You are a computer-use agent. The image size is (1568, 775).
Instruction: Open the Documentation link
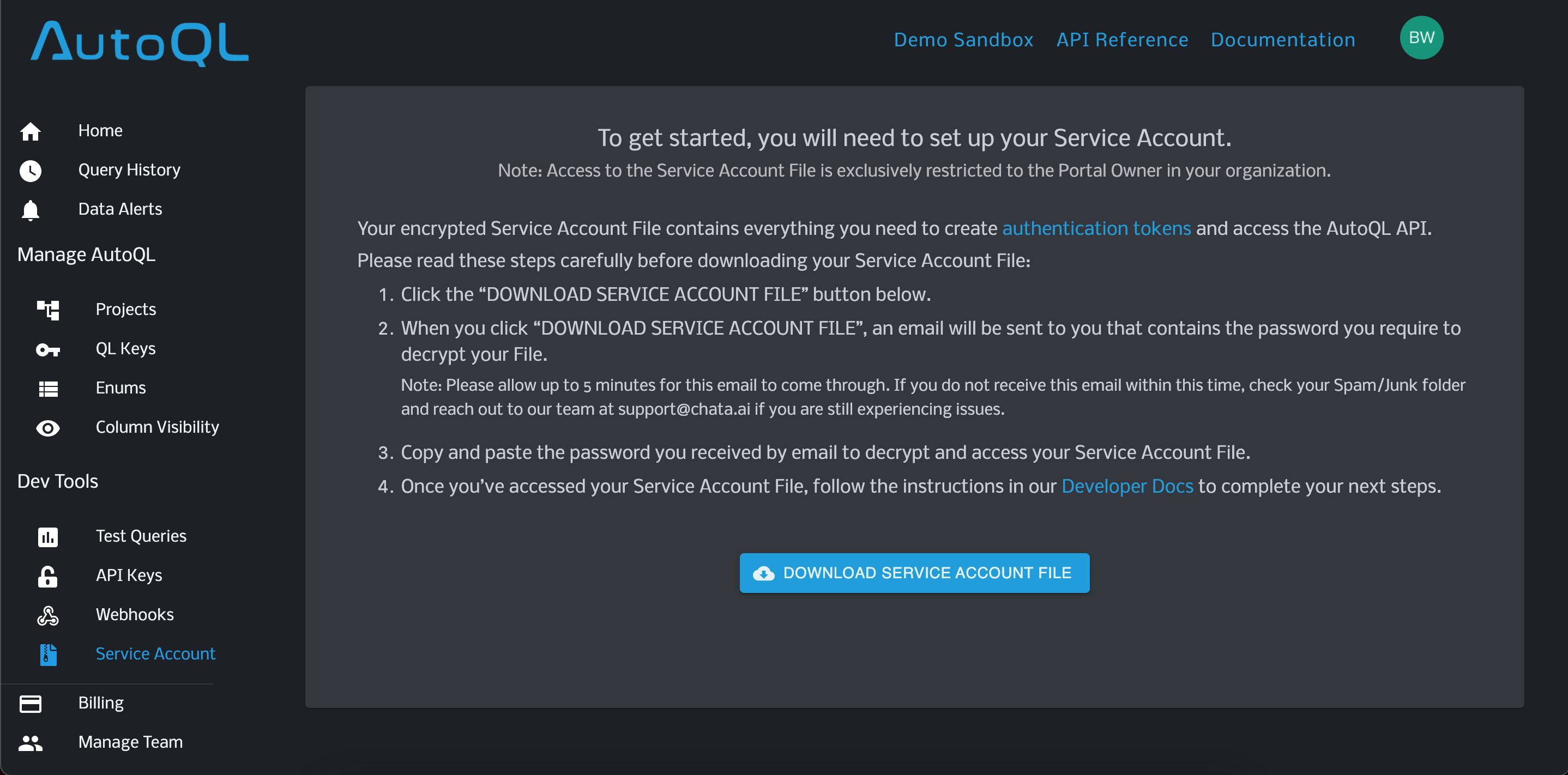(x=1282, y=40)
